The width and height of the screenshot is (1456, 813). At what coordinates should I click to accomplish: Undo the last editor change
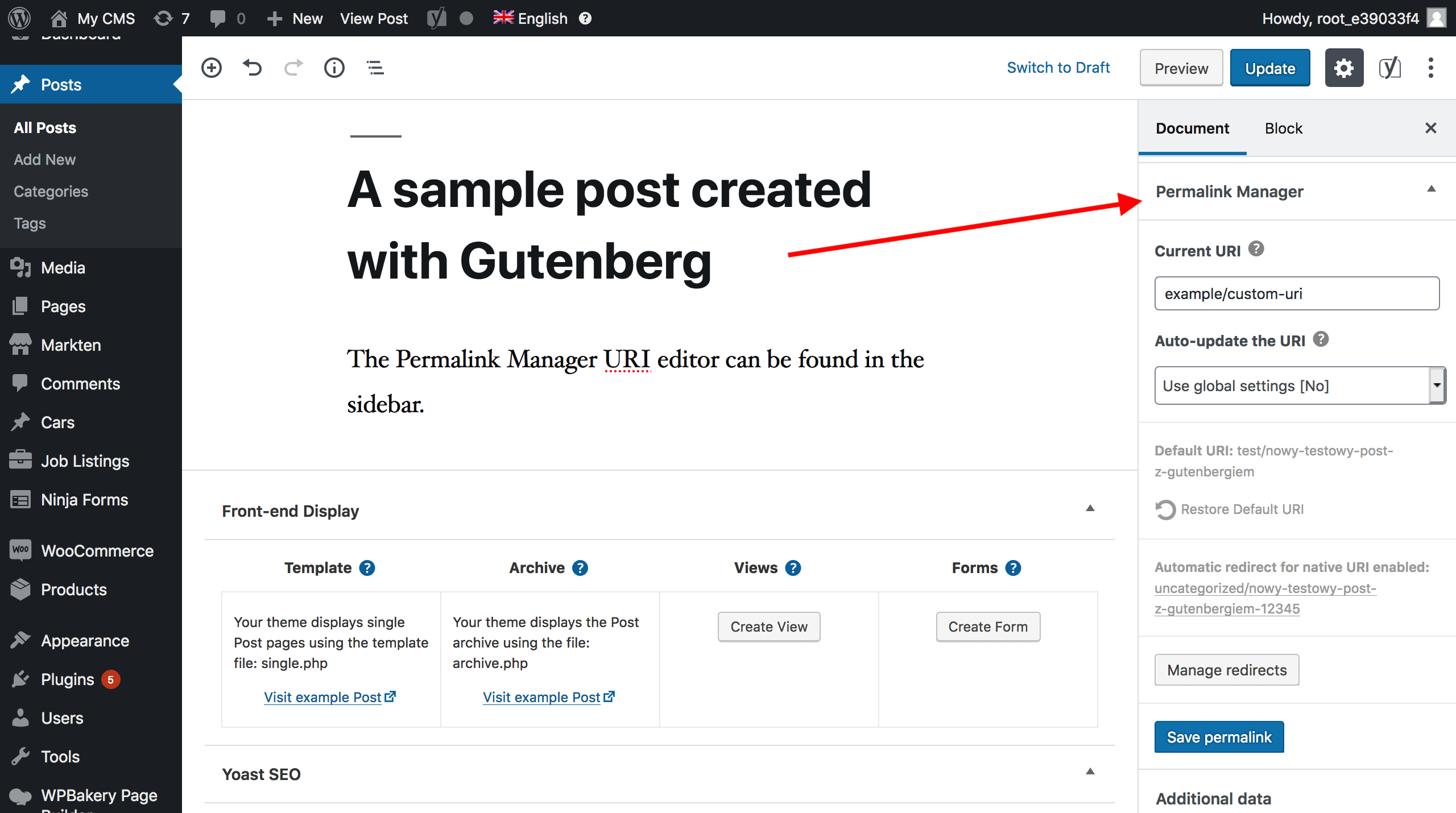tap(253, 68)
